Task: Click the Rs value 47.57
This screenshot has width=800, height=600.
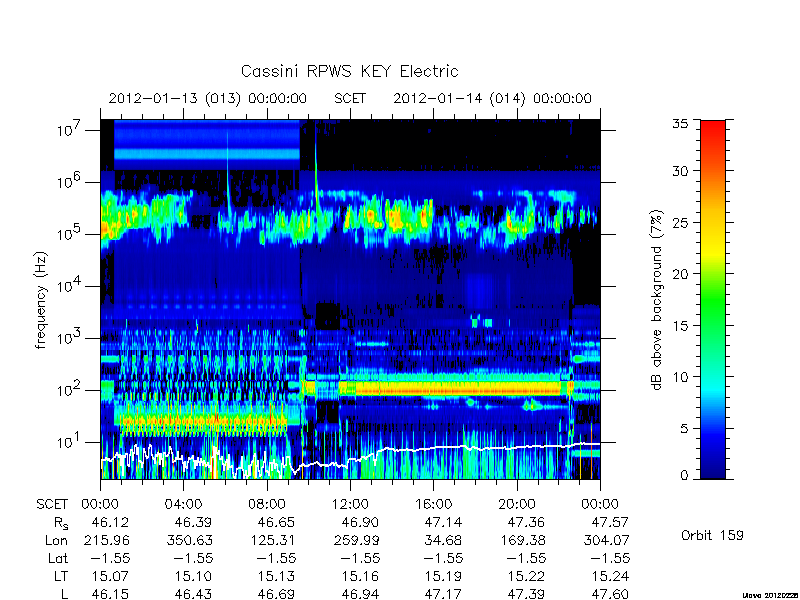Action: 610,522
